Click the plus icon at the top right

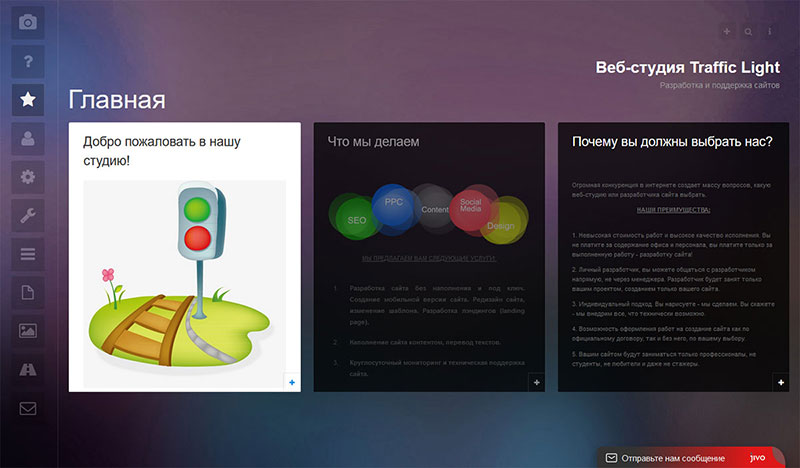[x=727, y=32]
